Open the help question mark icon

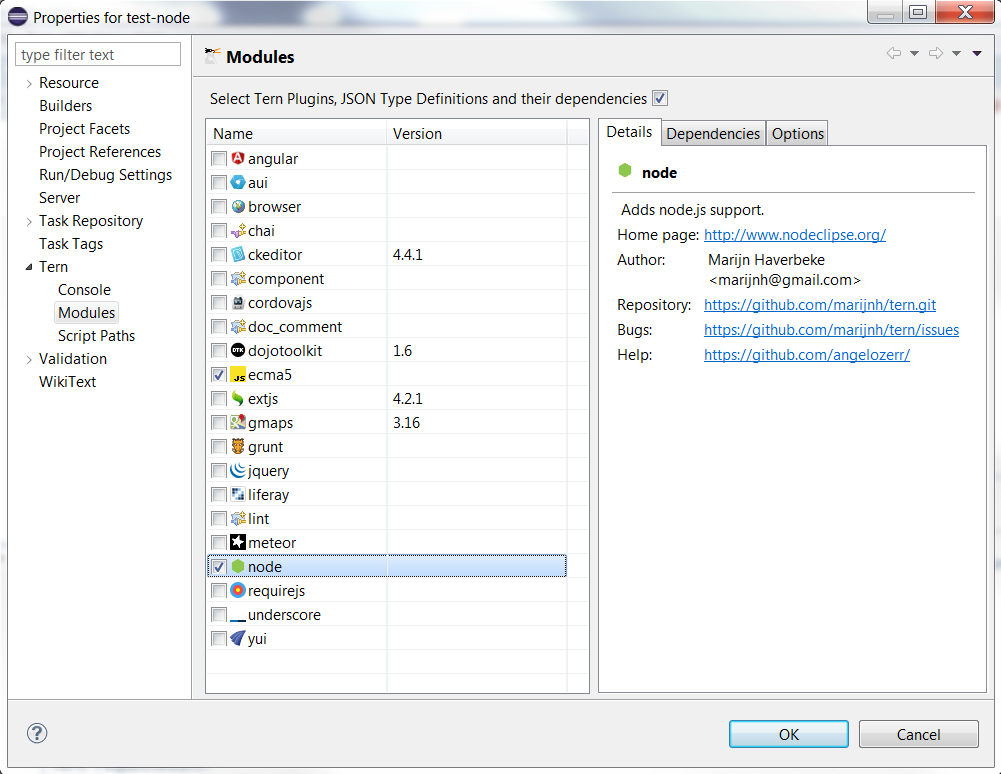[x=36, y=733]
